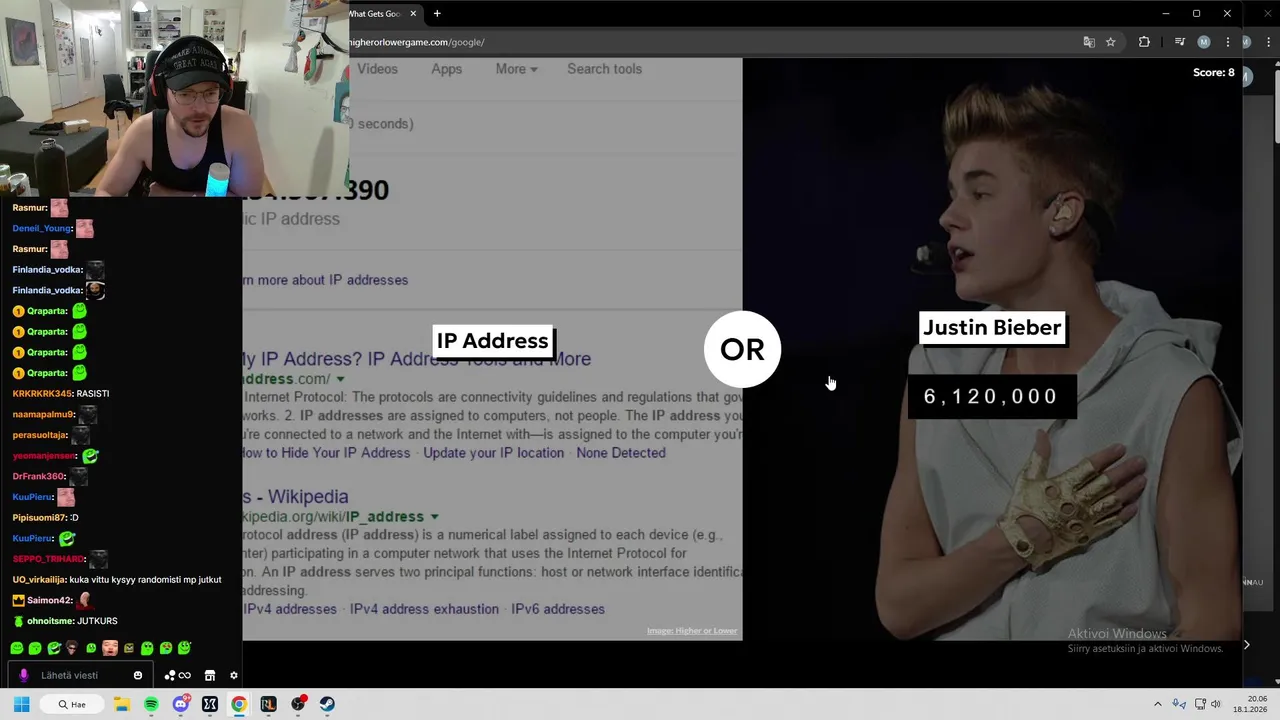Image resolution: width=1280 pixels, height=720 pixels.
Task: Click the Image: Higher or Lower credit
Action: pos(692,631)
